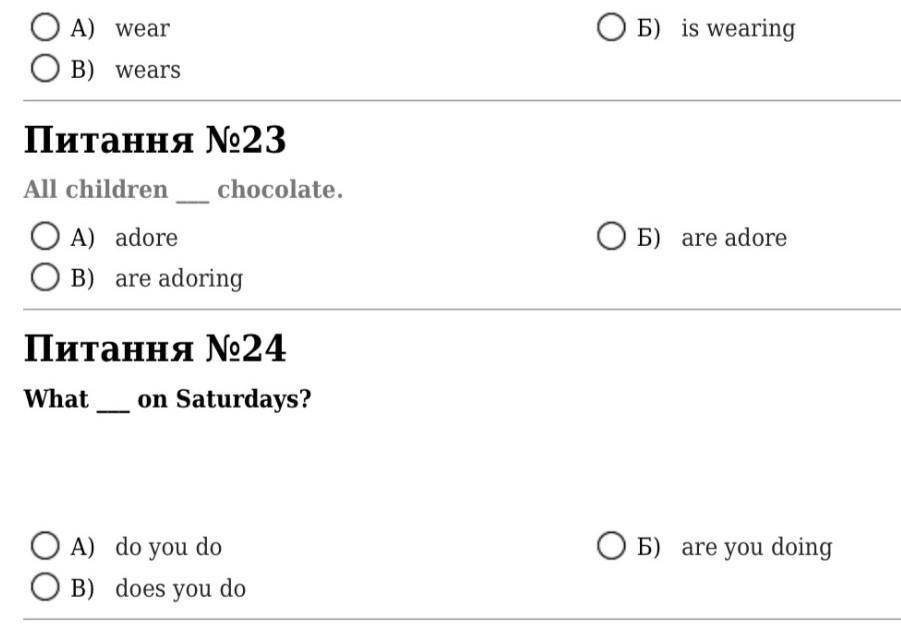901x626 pixels.
Task: Choose the 'are adore' radio button
Action: point(611,237)
